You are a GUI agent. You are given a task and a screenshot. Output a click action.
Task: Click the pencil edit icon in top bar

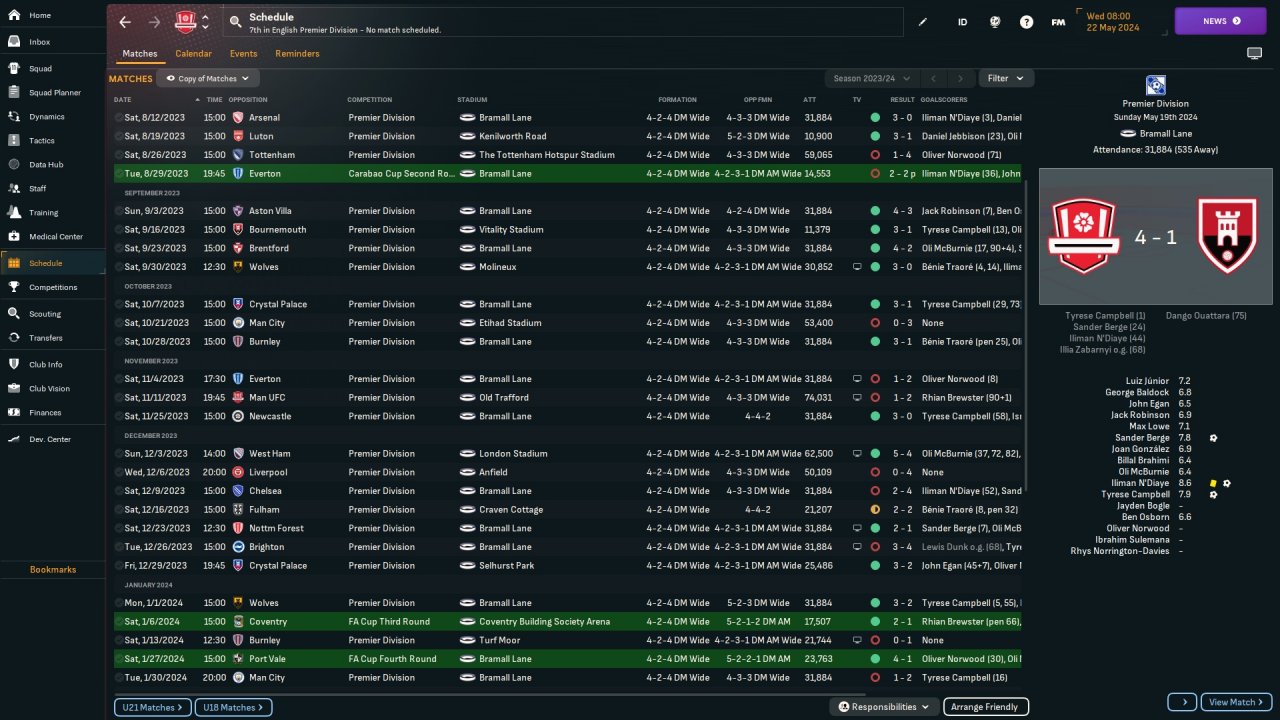(x=923, y=21)
